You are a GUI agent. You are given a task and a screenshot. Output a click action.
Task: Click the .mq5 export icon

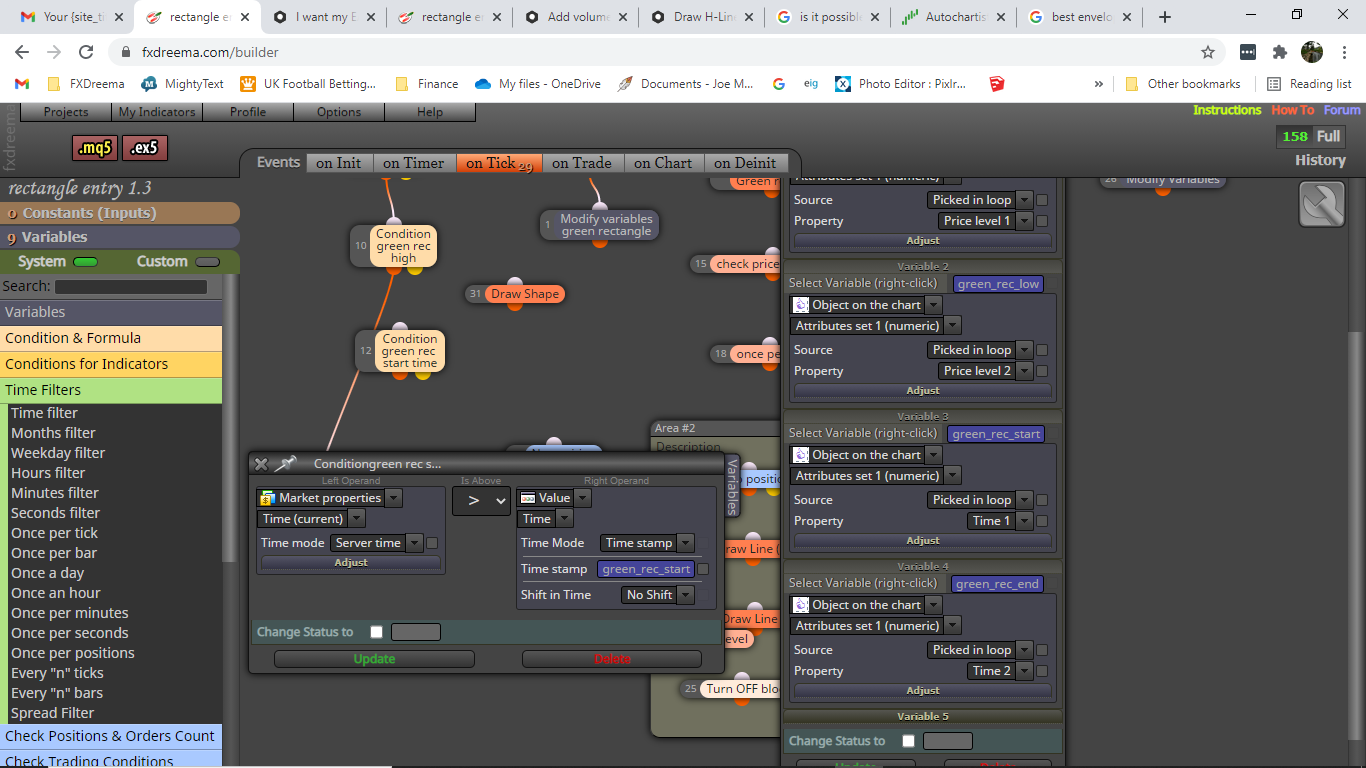95,148
